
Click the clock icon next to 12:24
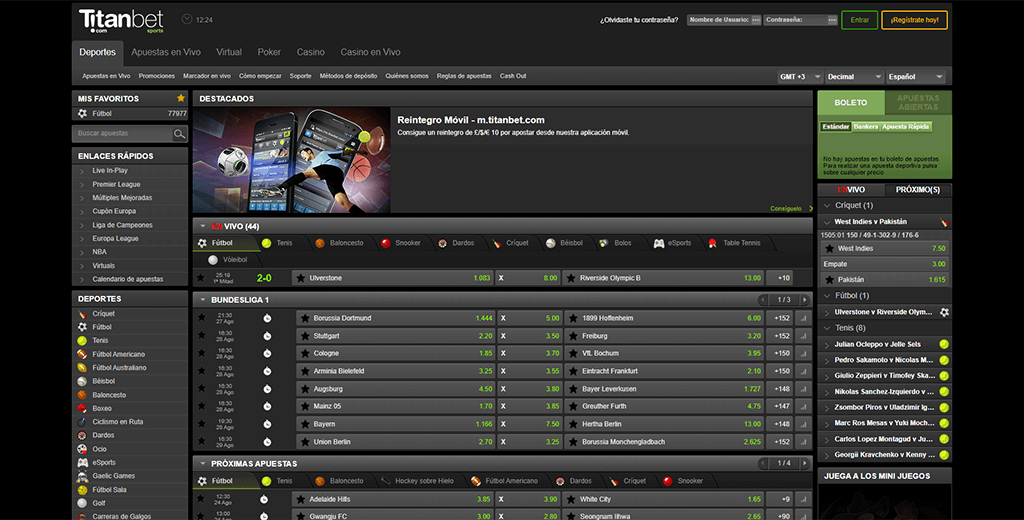coord(187,20)
